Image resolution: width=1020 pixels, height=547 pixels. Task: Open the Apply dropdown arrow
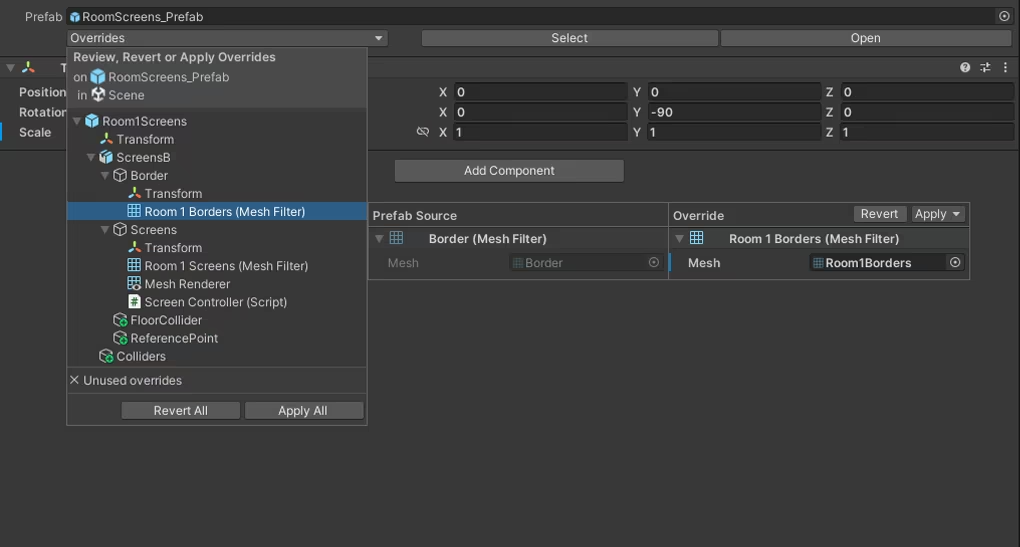click(x=956, y=214)
